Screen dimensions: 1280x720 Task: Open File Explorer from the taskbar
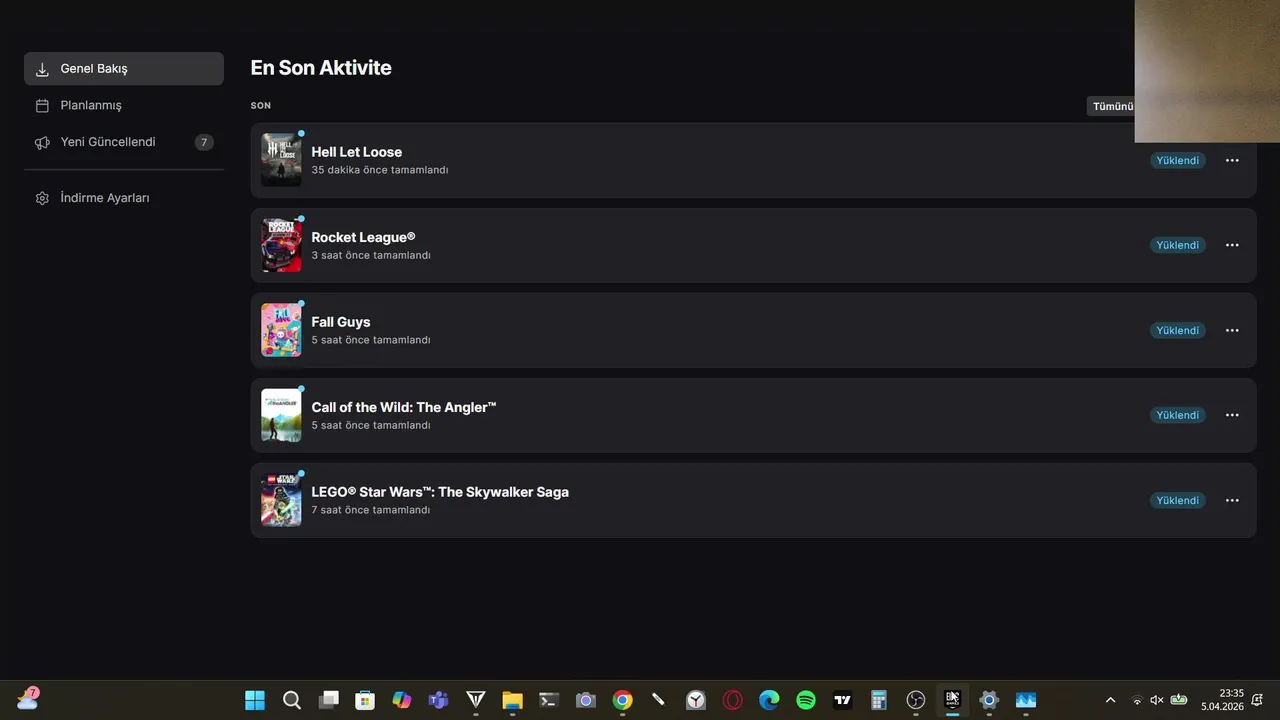(x=512, y=700)
